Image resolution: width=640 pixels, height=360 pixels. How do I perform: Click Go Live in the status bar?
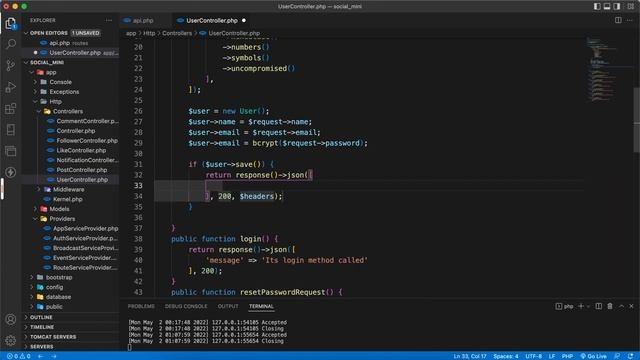[593, 356]
